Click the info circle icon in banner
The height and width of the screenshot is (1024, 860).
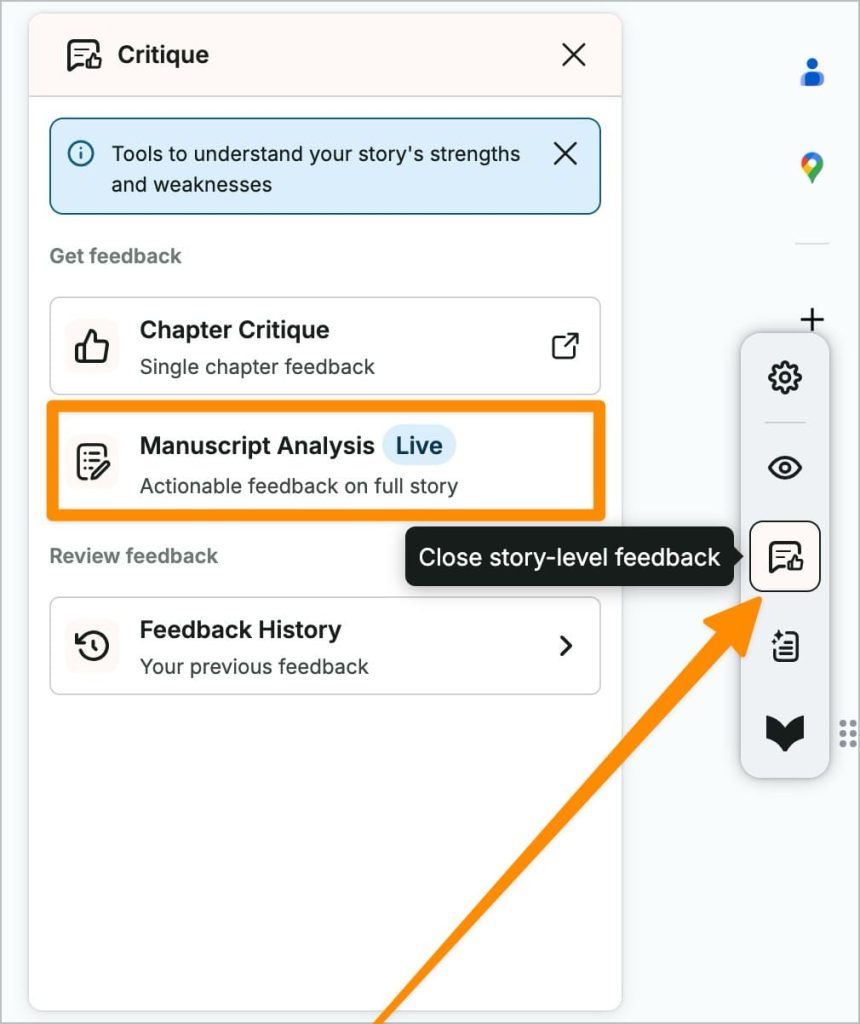[81, 154]
